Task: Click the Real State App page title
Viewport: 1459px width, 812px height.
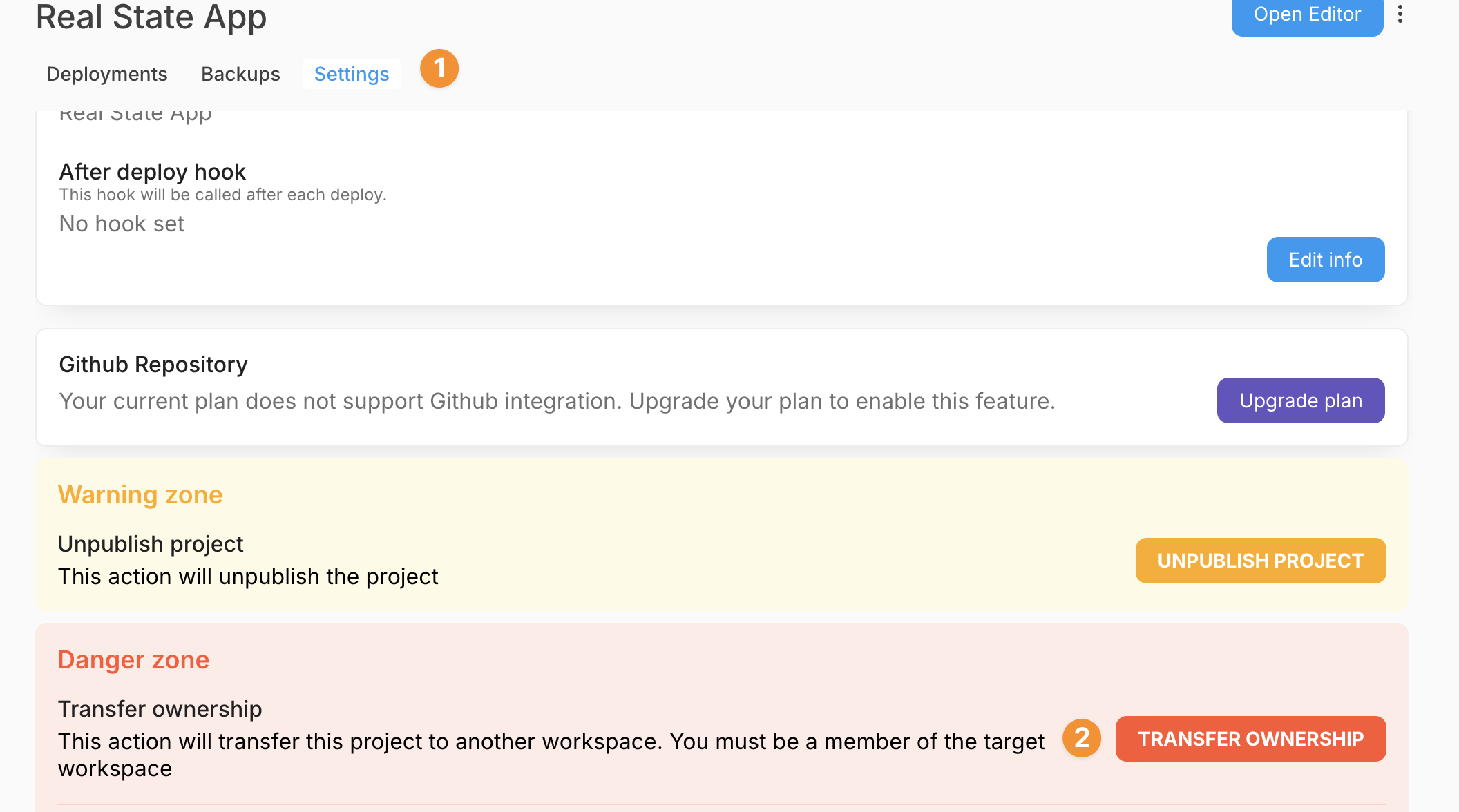Action: pyautogui.click(x=151, y=17)
